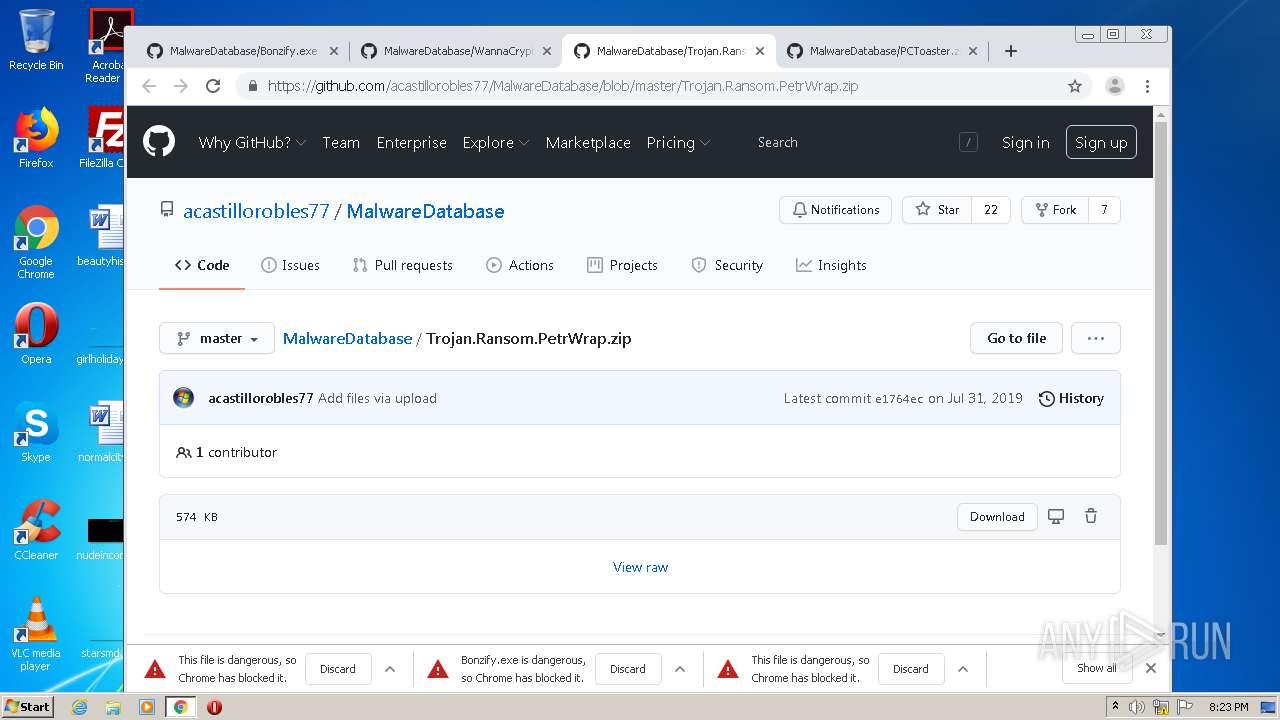This screenshot has height=720, width=1280.
Task: Expand the Pricing dropdown
Action: point(678,142)
